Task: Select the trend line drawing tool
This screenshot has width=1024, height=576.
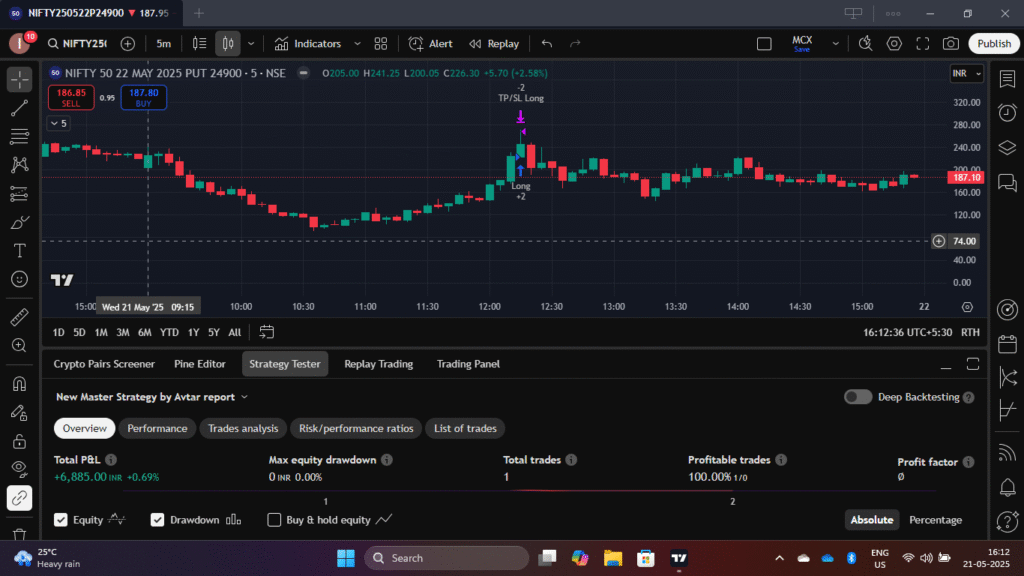Action: tap(20, 108)
